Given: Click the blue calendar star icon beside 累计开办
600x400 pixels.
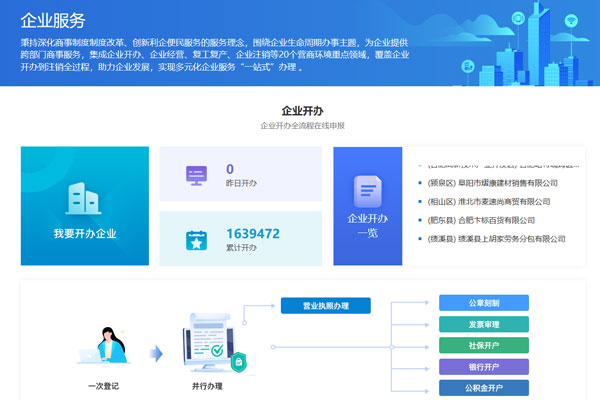Looking at the screenshot, I should click(196, 240).
